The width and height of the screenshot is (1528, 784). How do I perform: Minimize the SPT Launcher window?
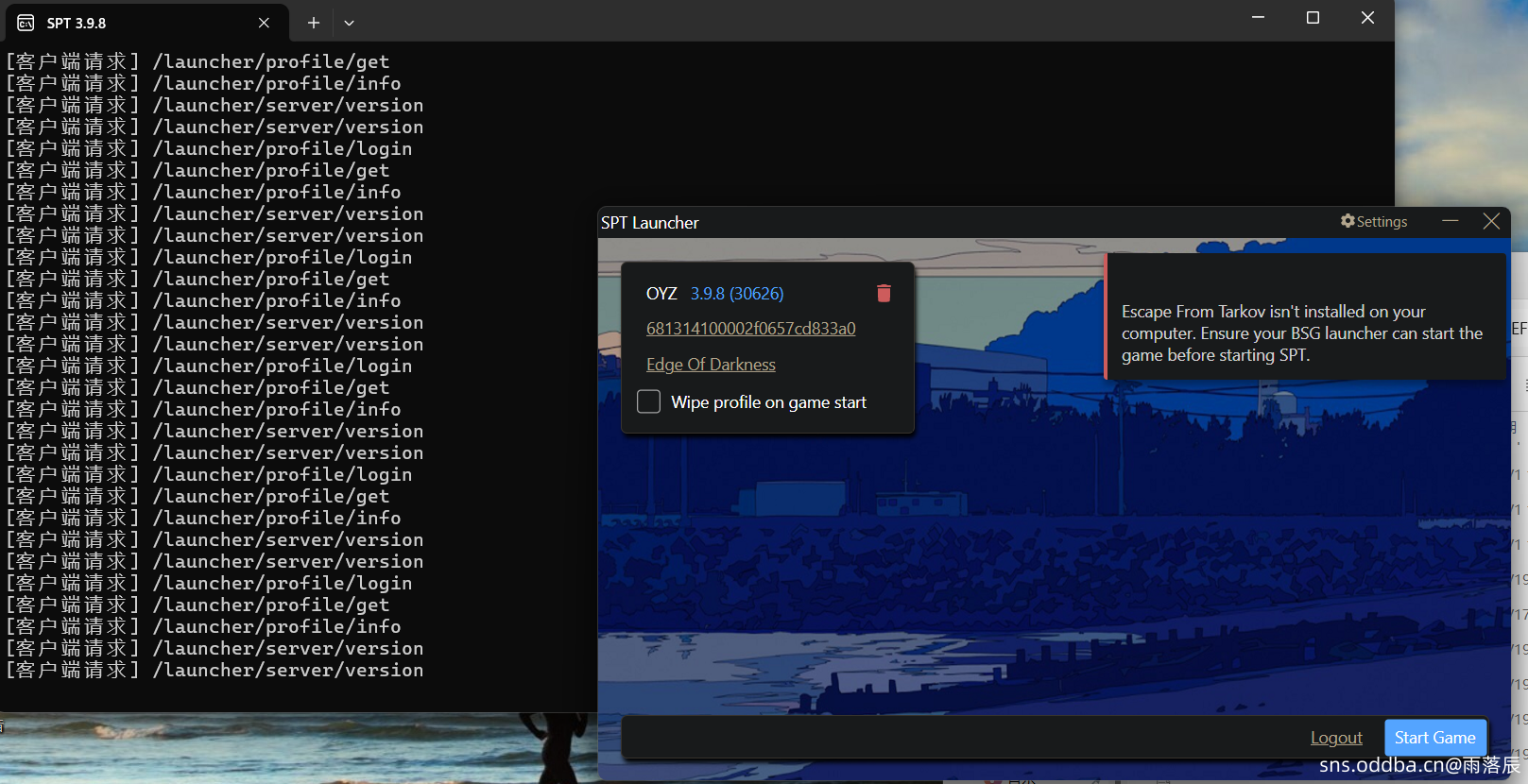(1451, 221)
